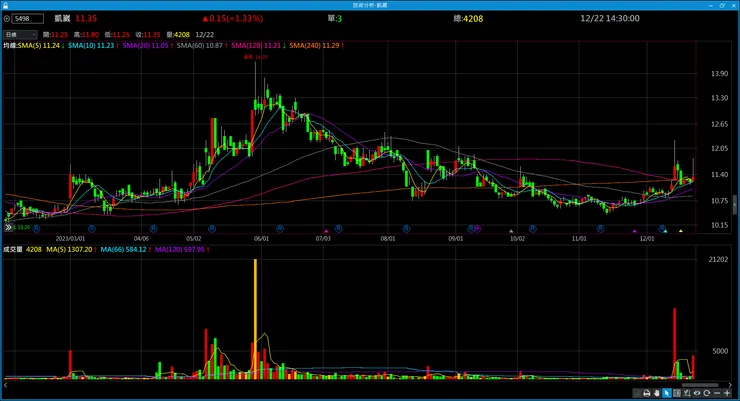The height and width of the screenshot is (401, 740).
Task: Click the SMA(10) 11.23 legend label
Action: coord(91,46)
